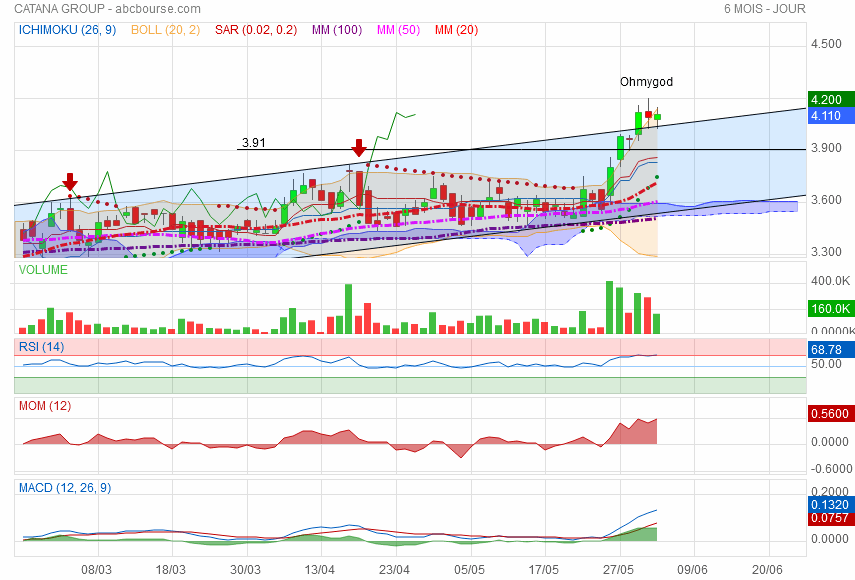Click the blue 0.1320 MACD tag
This screenshot has width=855, height=580.
click(830, 505)
